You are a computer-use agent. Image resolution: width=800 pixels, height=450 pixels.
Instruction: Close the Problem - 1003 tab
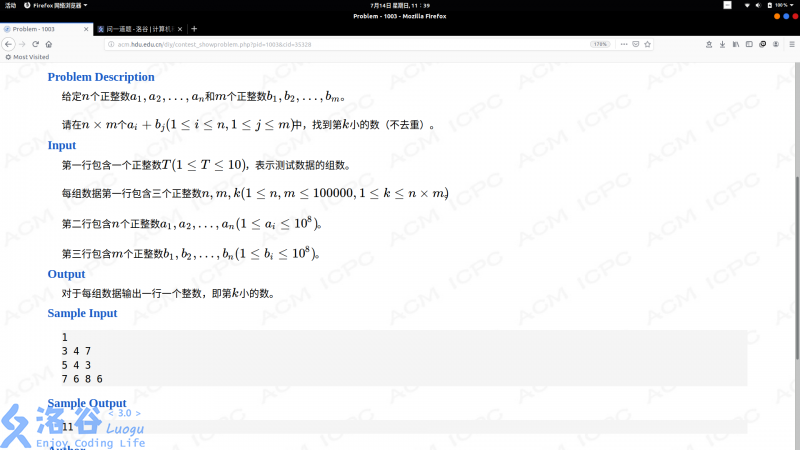coord(85,29)
